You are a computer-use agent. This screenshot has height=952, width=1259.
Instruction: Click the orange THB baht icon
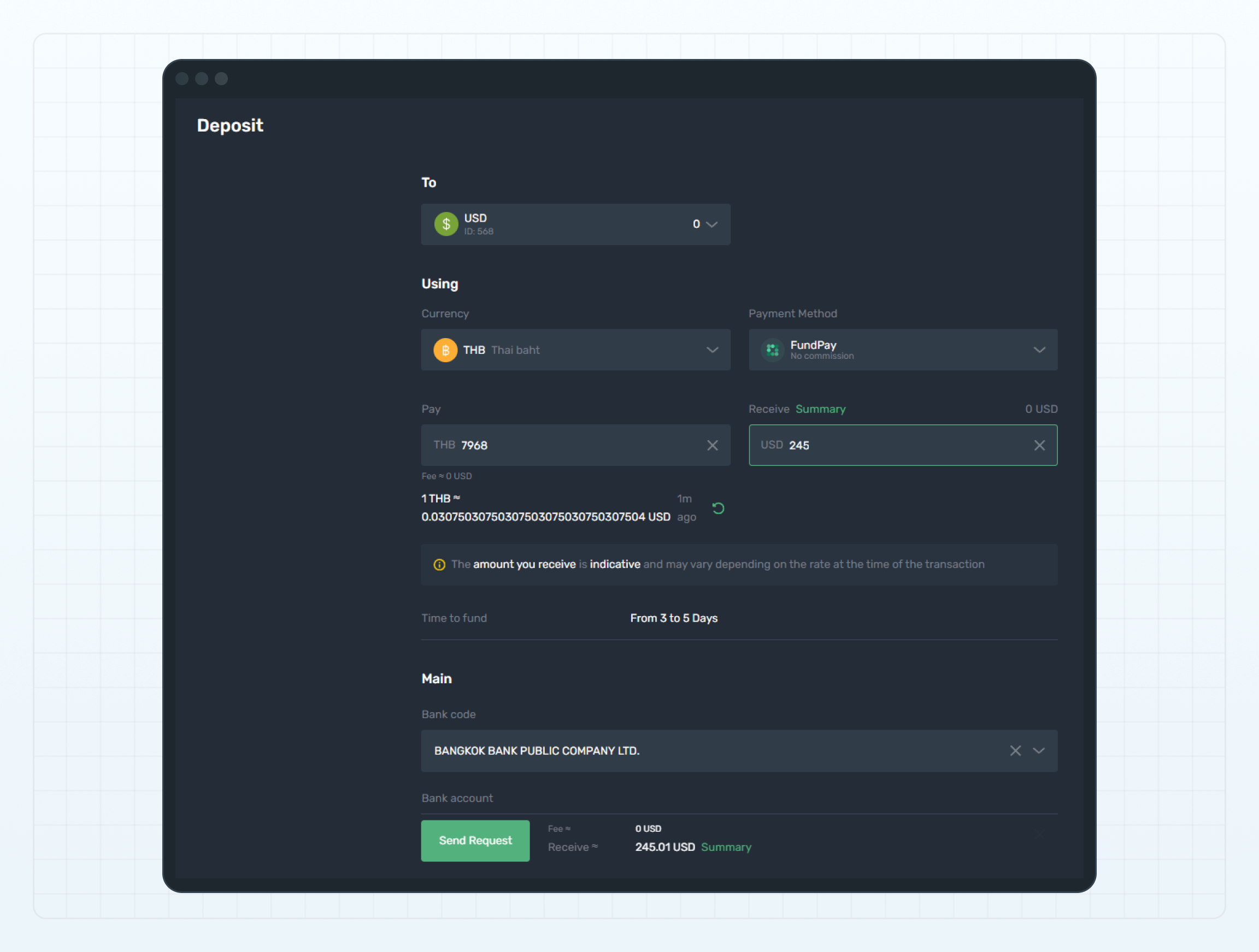445,350
